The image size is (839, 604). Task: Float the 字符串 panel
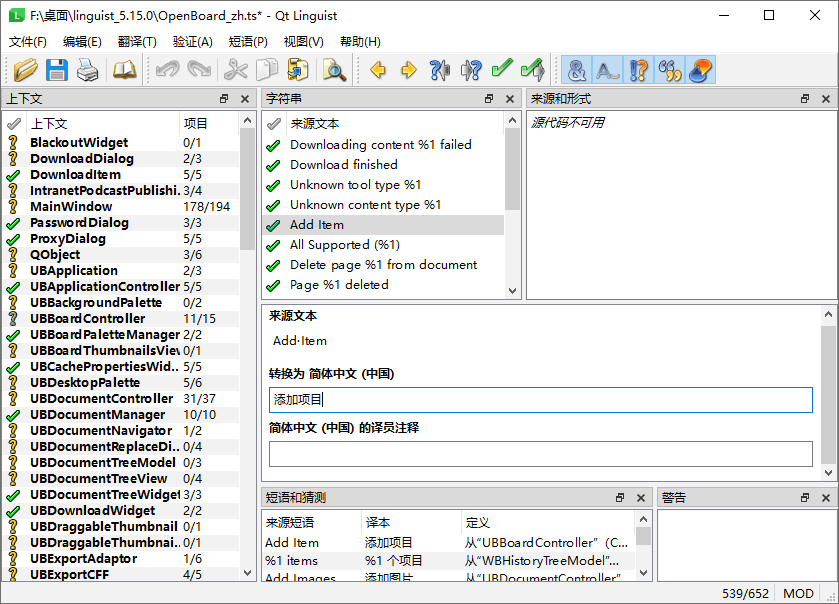click(x=489, y=98)
